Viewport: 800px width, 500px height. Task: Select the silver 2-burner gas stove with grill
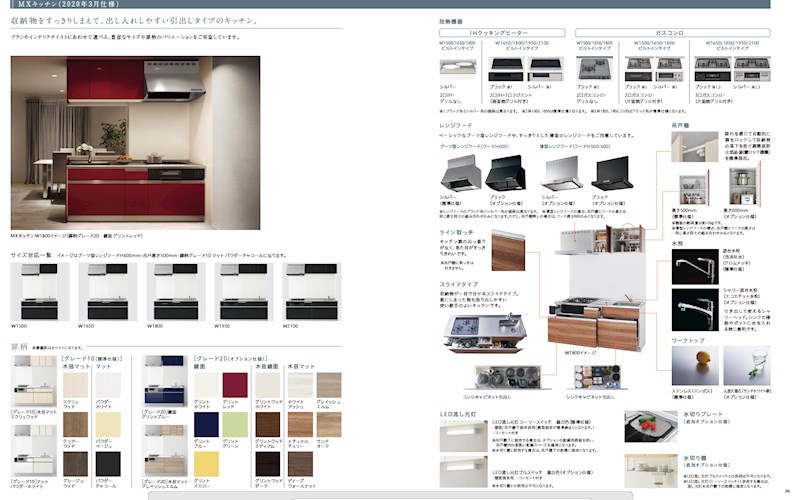(669, 69)
